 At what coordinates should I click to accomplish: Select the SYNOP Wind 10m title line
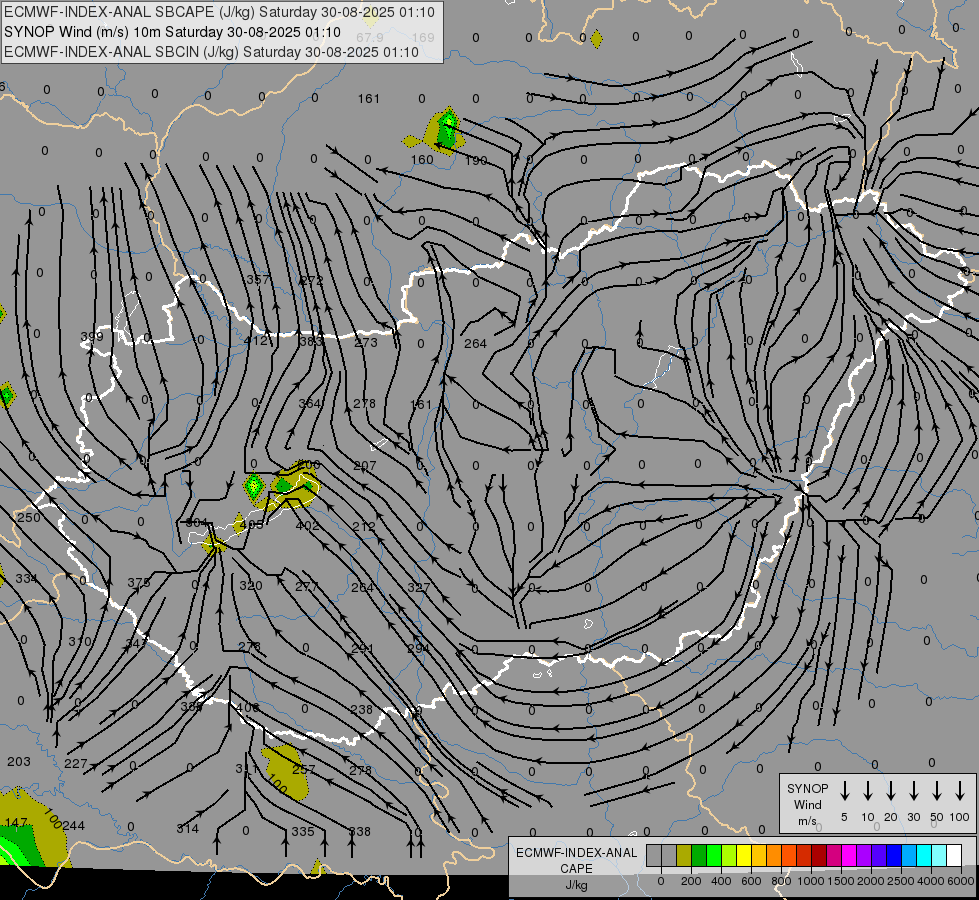click(x=172, y=32)
